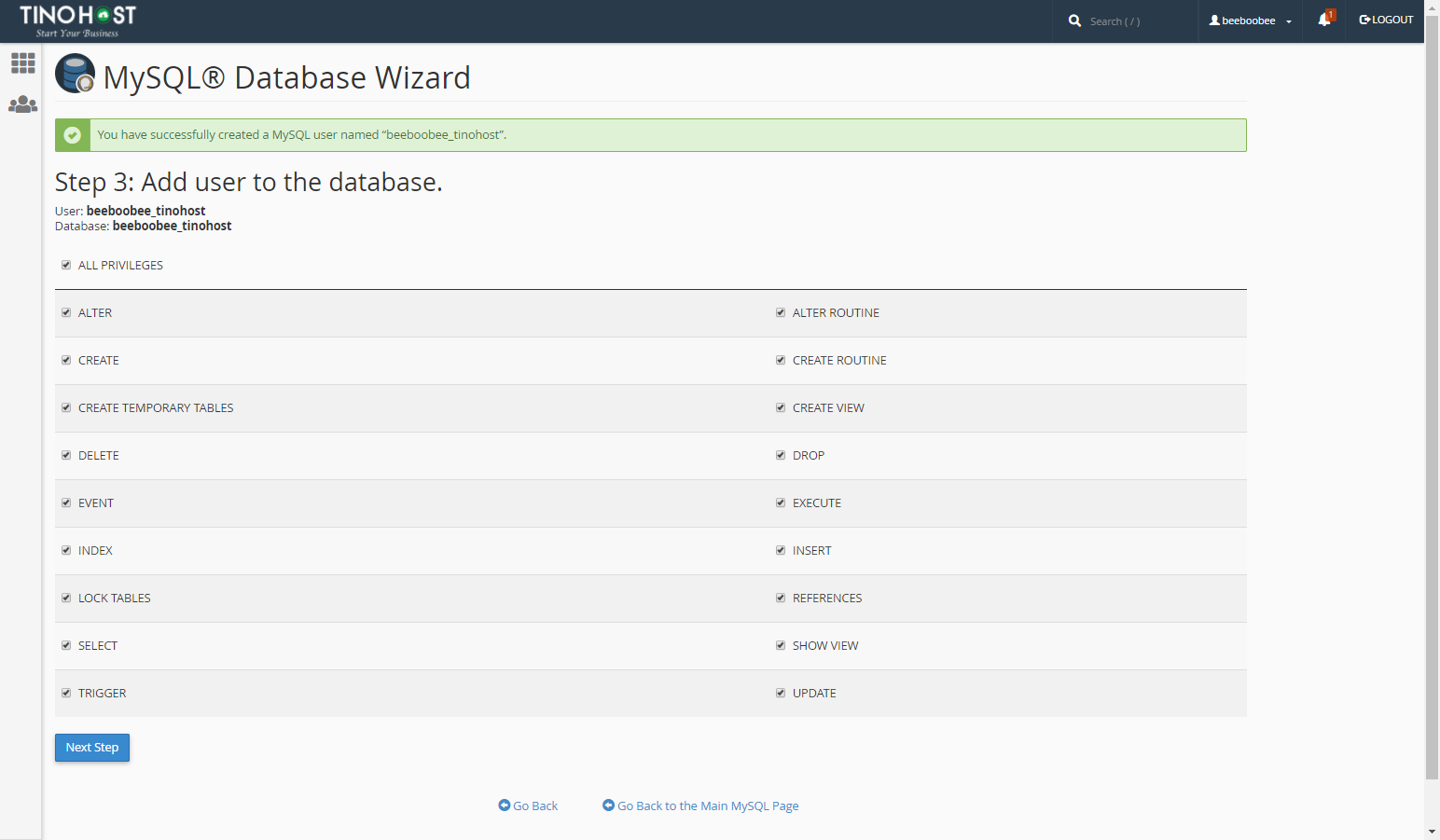Image resolution: width=1440 pixels, height=840 pixels.
Task: Click the search magnifier icon
Action: (1074, 21)
